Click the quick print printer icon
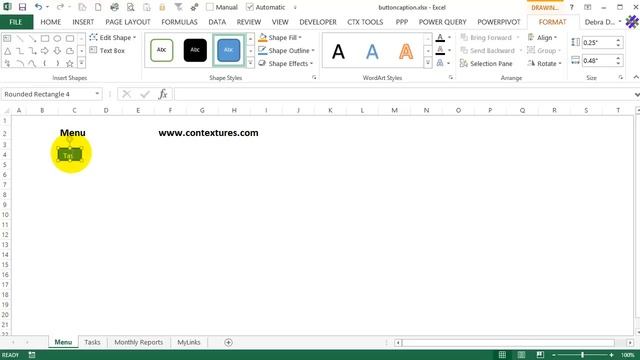The image size is (640, 360). pos(114,7)
